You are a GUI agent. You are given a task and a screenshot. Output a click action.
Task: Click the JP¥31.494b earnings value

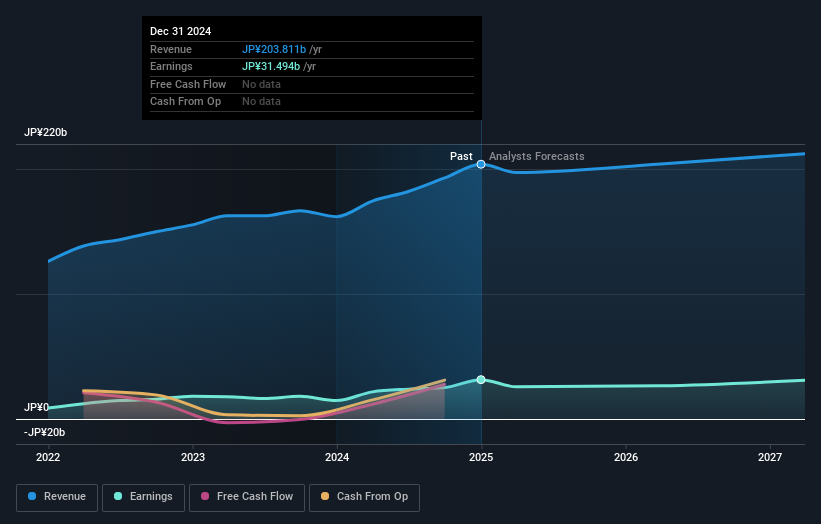pos(271,66)
